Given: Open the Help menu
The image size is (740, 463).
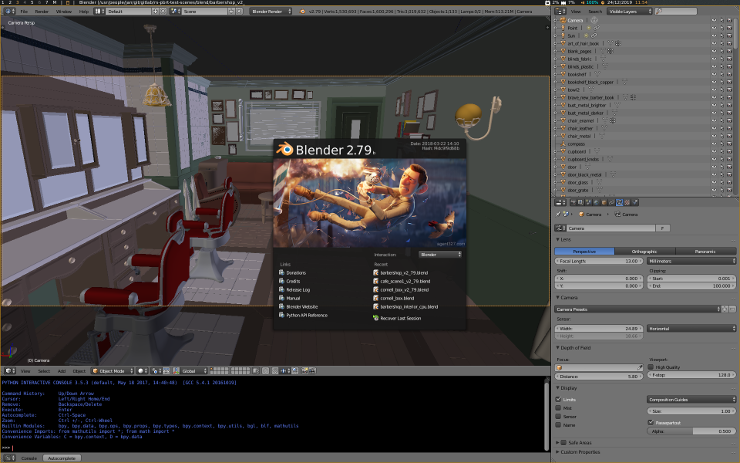Looking at the screenshot, I should tap(84, 11).
